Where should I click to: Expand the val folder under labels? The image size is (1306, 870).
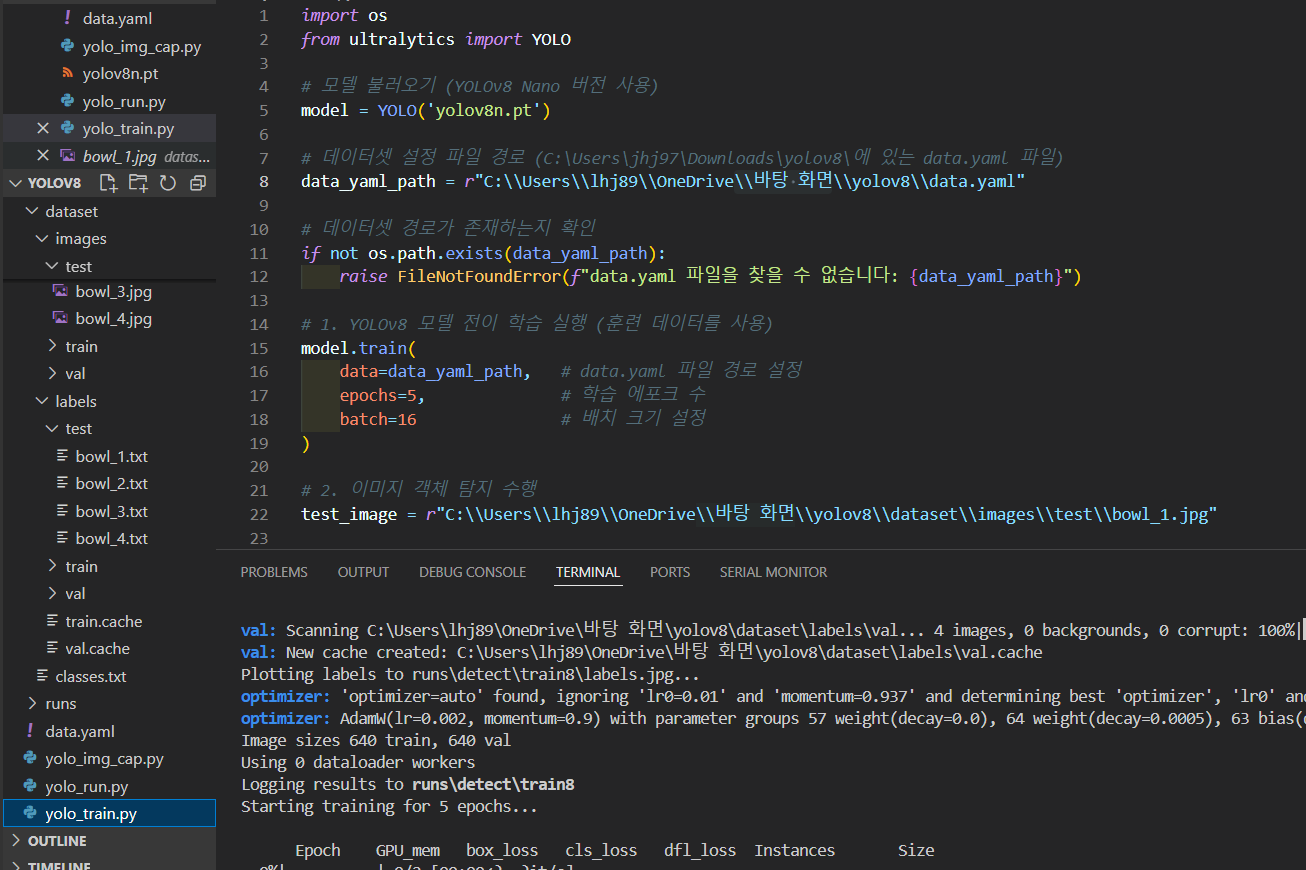(52, 594)
